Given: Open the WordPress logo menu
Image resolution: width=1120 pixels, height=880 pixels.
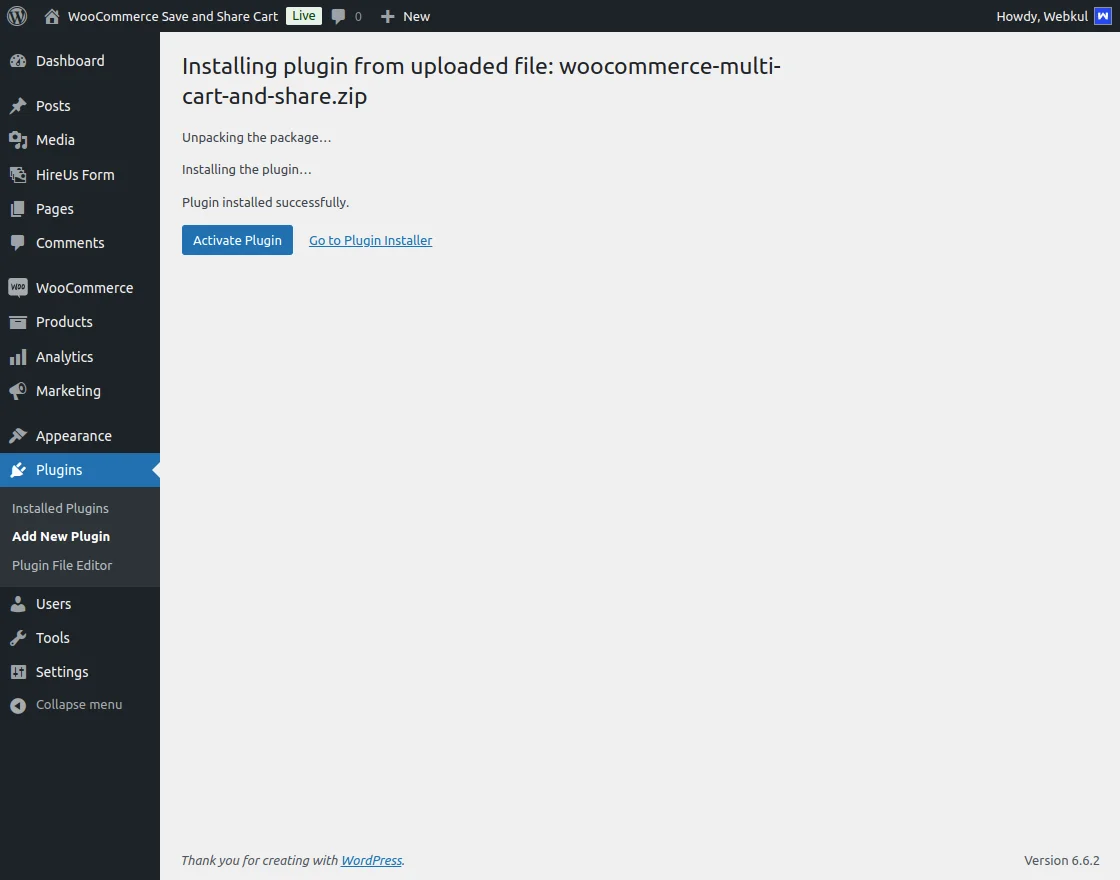Looking at the screenshot, I should (x=16, y=16).
